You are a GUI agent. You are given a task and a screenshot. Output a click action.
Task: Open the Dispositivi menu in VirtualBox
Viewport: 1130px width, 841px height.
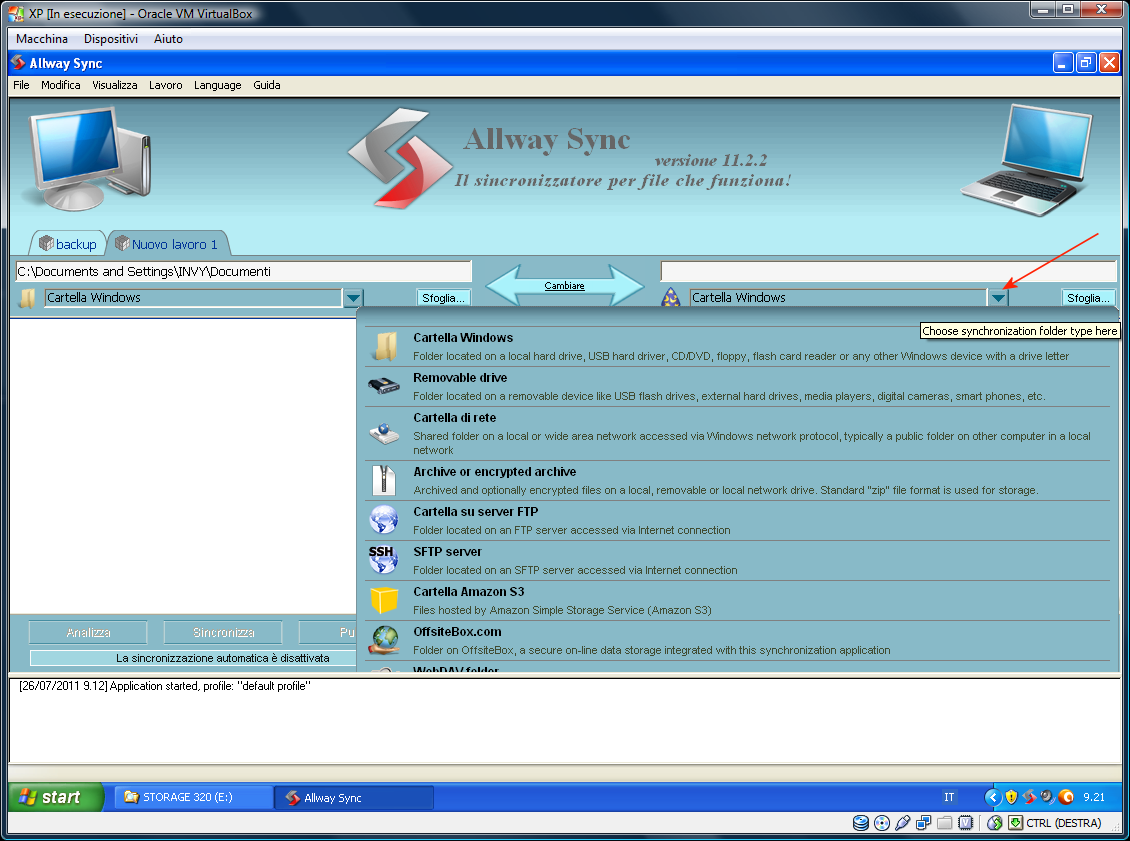pyautogui.click(x=111, y=39)
